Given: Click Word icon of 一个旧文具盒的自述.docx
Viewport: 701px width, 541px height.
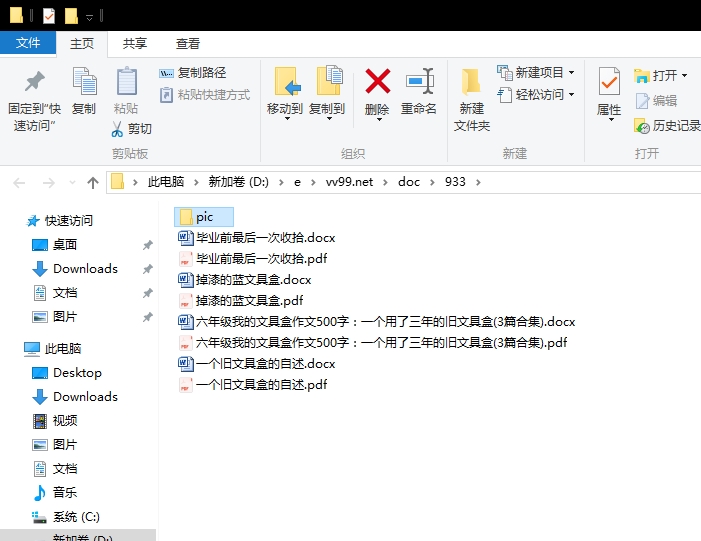Looking at the screenshot, I should pos(185,363).
